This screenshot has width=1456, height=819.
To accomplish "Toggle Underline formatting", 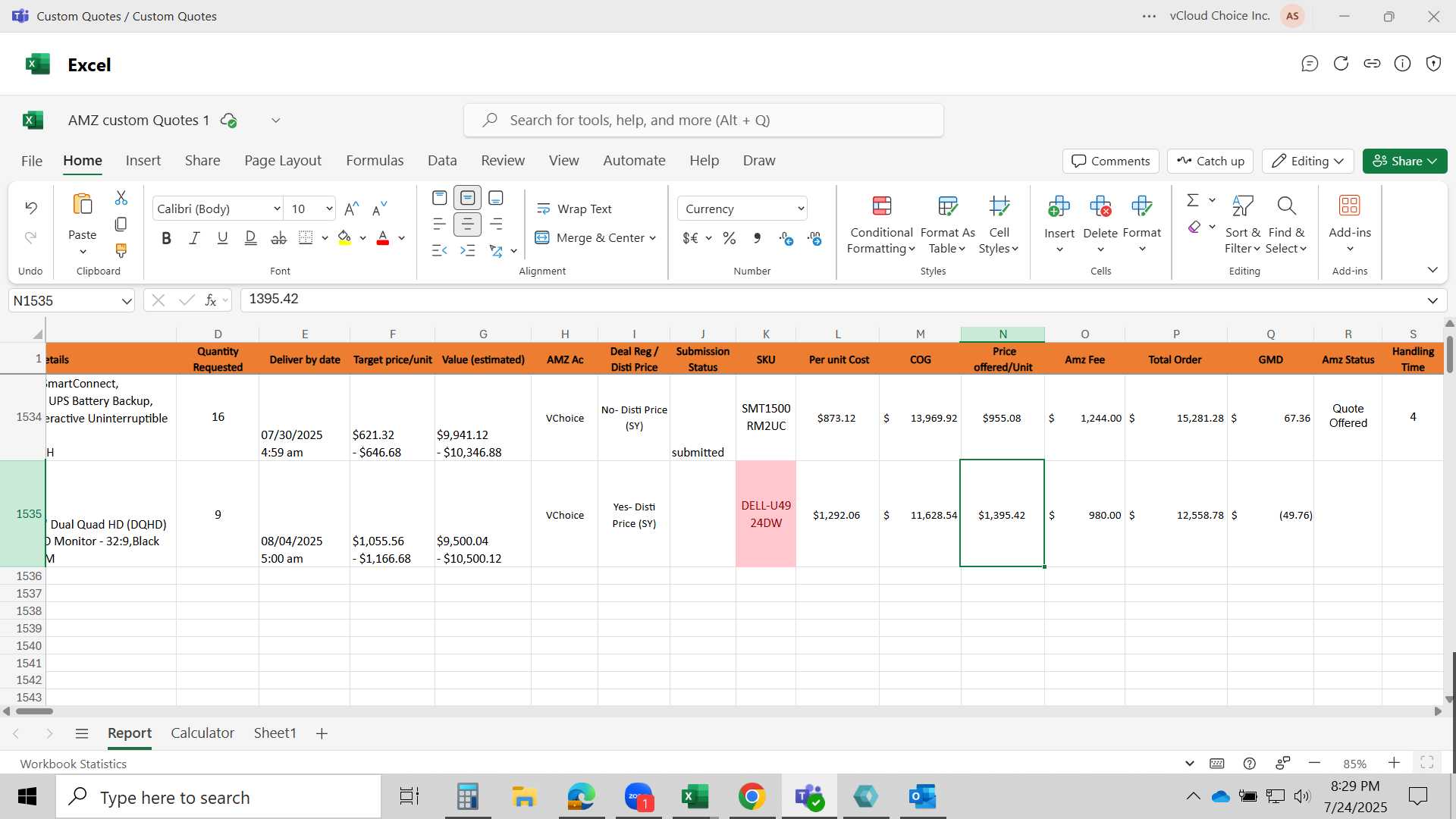I will pos(222,238).
